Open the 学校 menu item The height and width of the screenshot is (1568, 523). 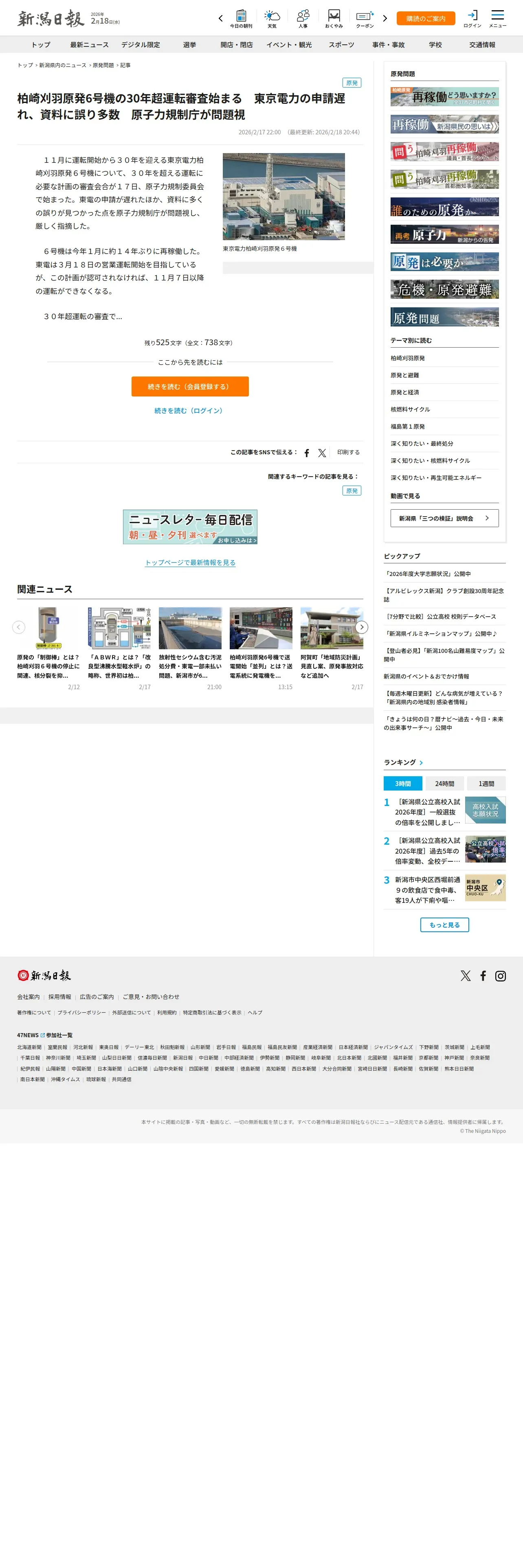[x=435, y=44]
